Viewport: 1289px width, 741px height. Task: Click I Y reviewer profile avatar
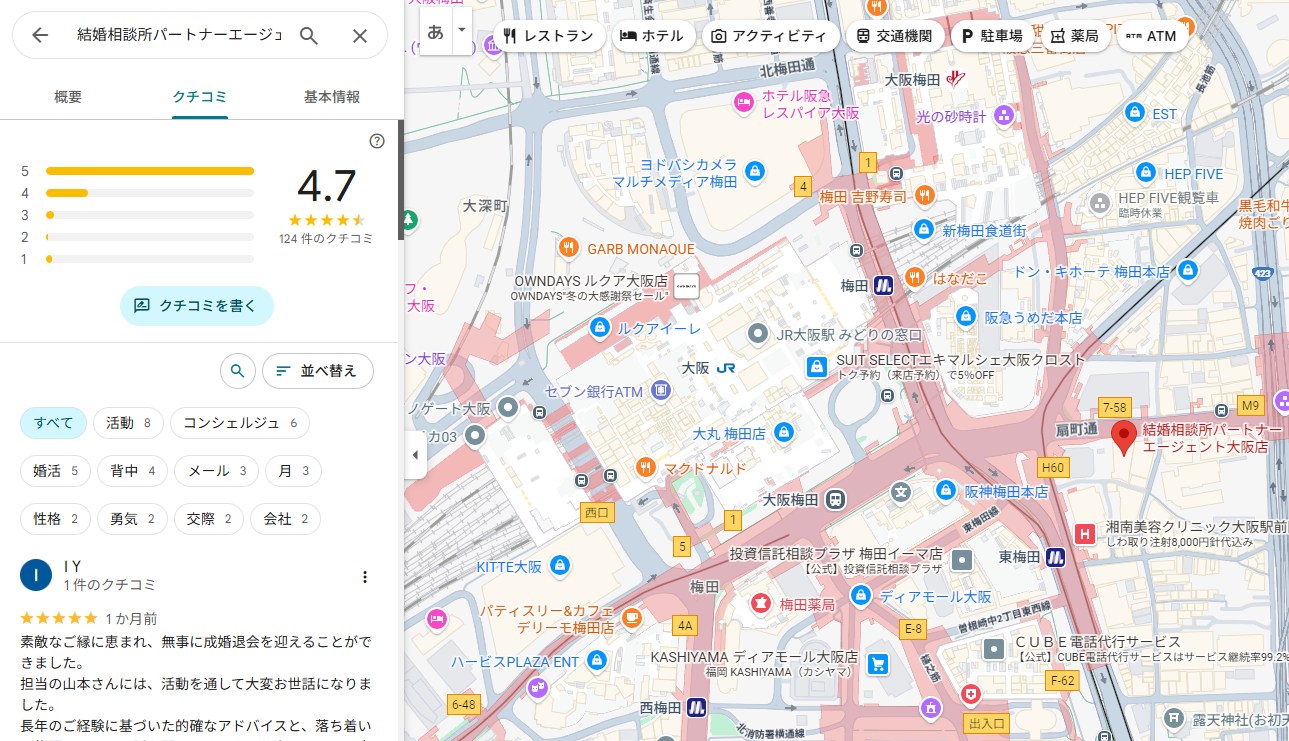click(36, 575)
